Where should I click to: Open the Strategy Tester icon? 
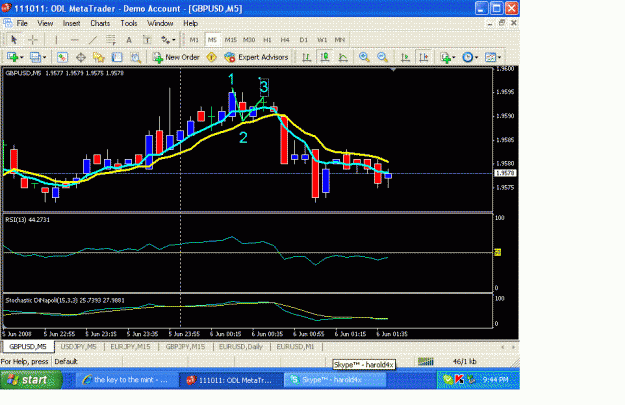click(136, 57)
